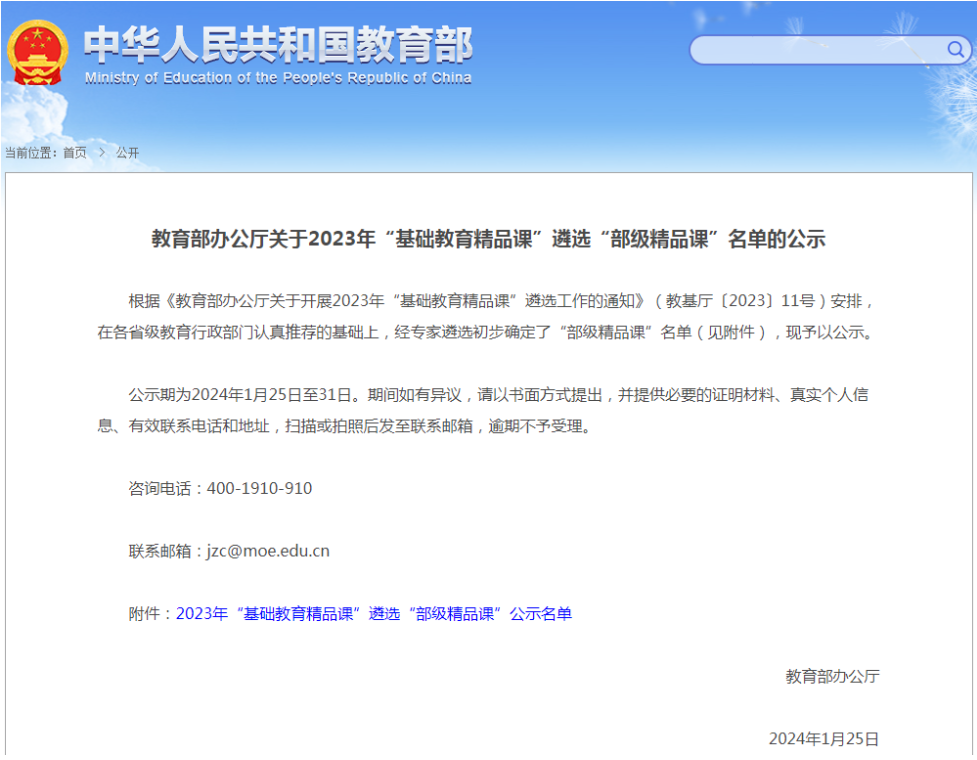The height and width of the screenshot is (760, 977).
Task: Click the 教育部办公厅 signature line
Action: tap(832, 677)
